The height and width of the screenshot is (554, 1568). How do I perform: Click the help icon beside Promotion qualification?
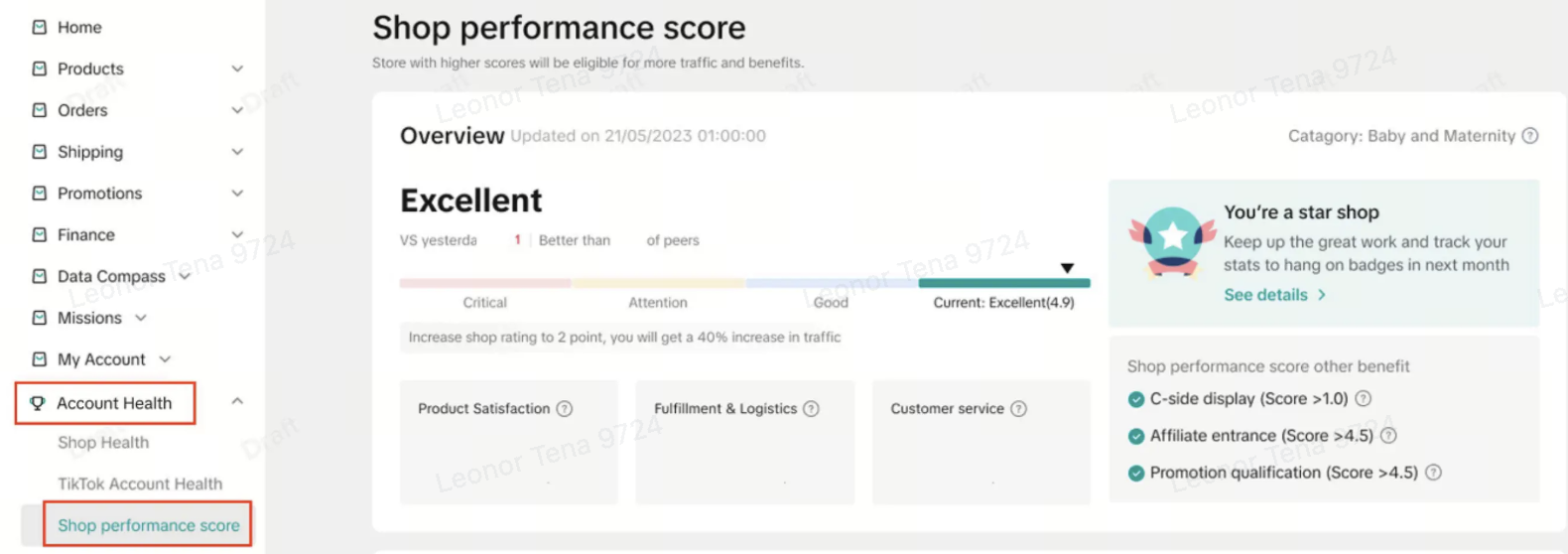1433,474
